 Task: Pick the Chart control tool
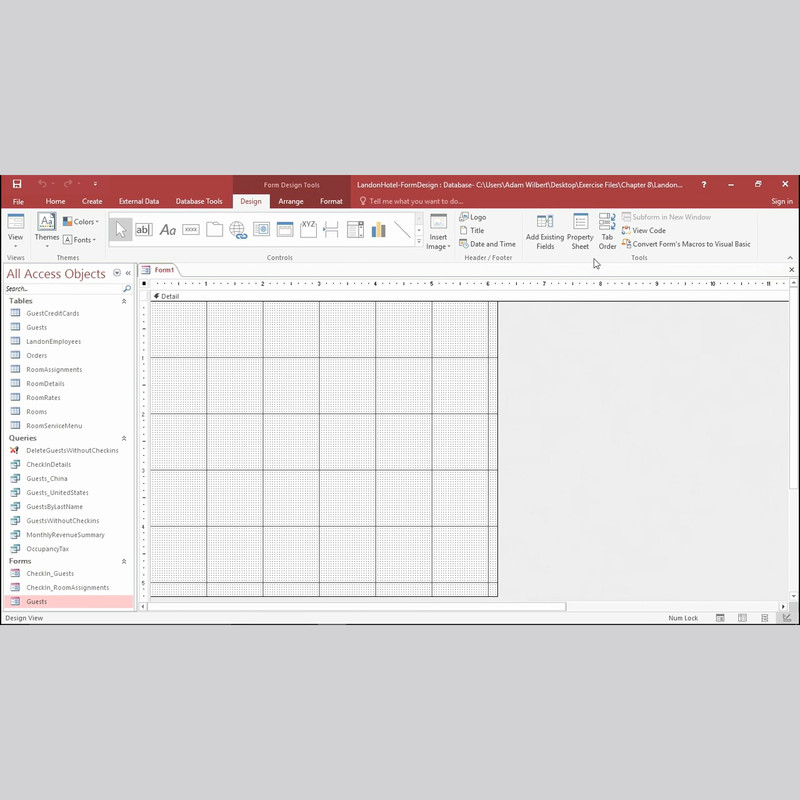pos(379,230)
